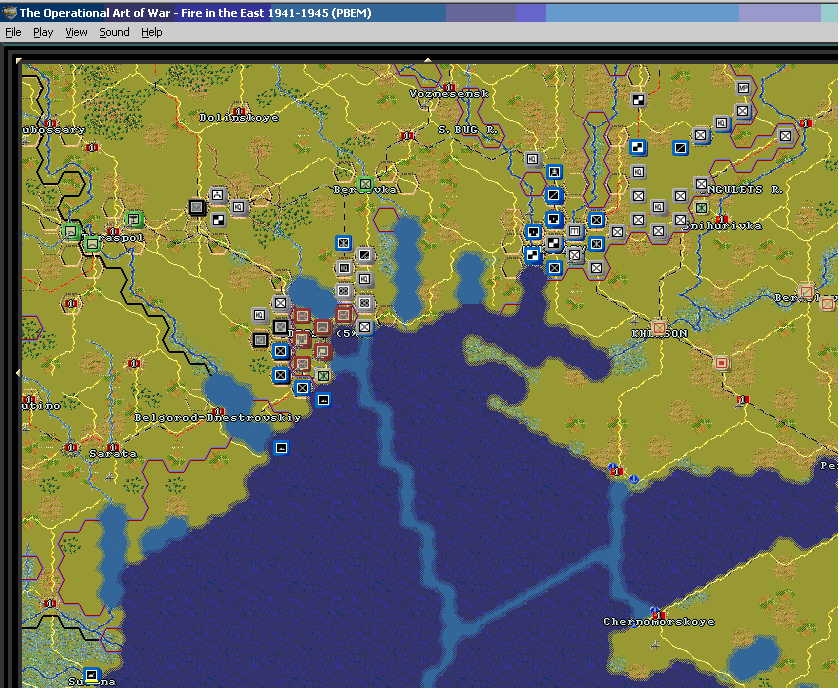Click the INGULETS R. river label

coord(745,189)
